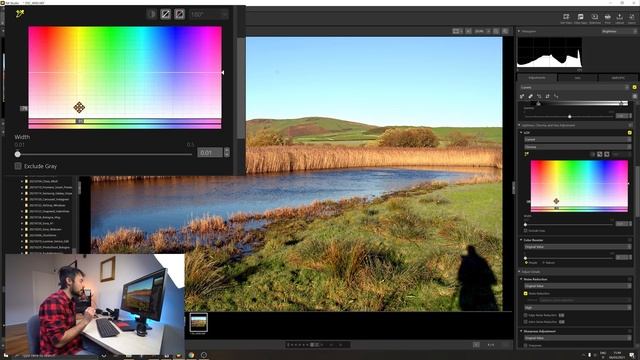
Task: Click the Windows taskbar search box
Action: coord(57,356)
